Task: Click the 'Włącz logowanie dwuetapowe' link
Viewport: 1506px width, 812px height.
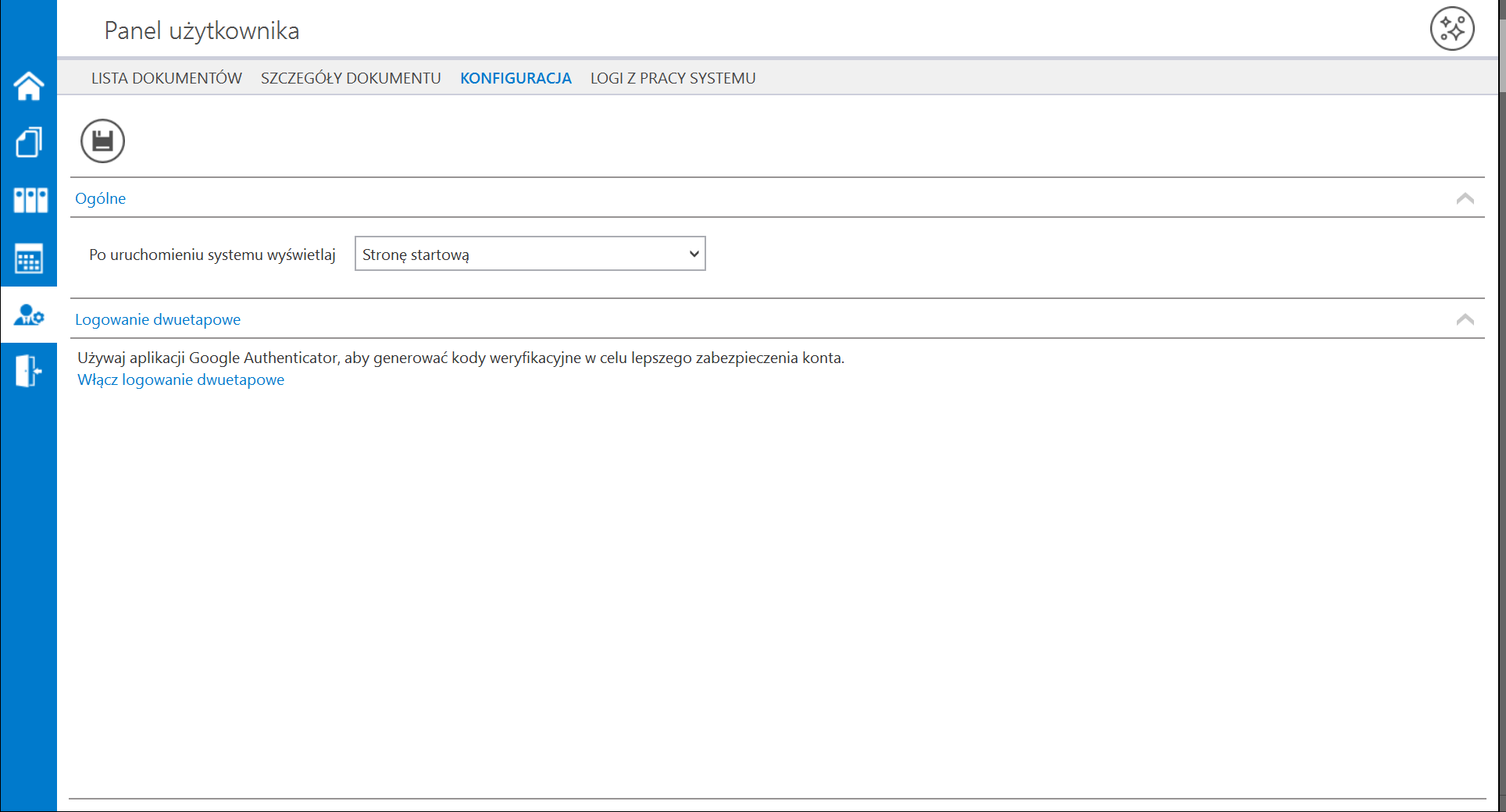Action: click(180, 379)
